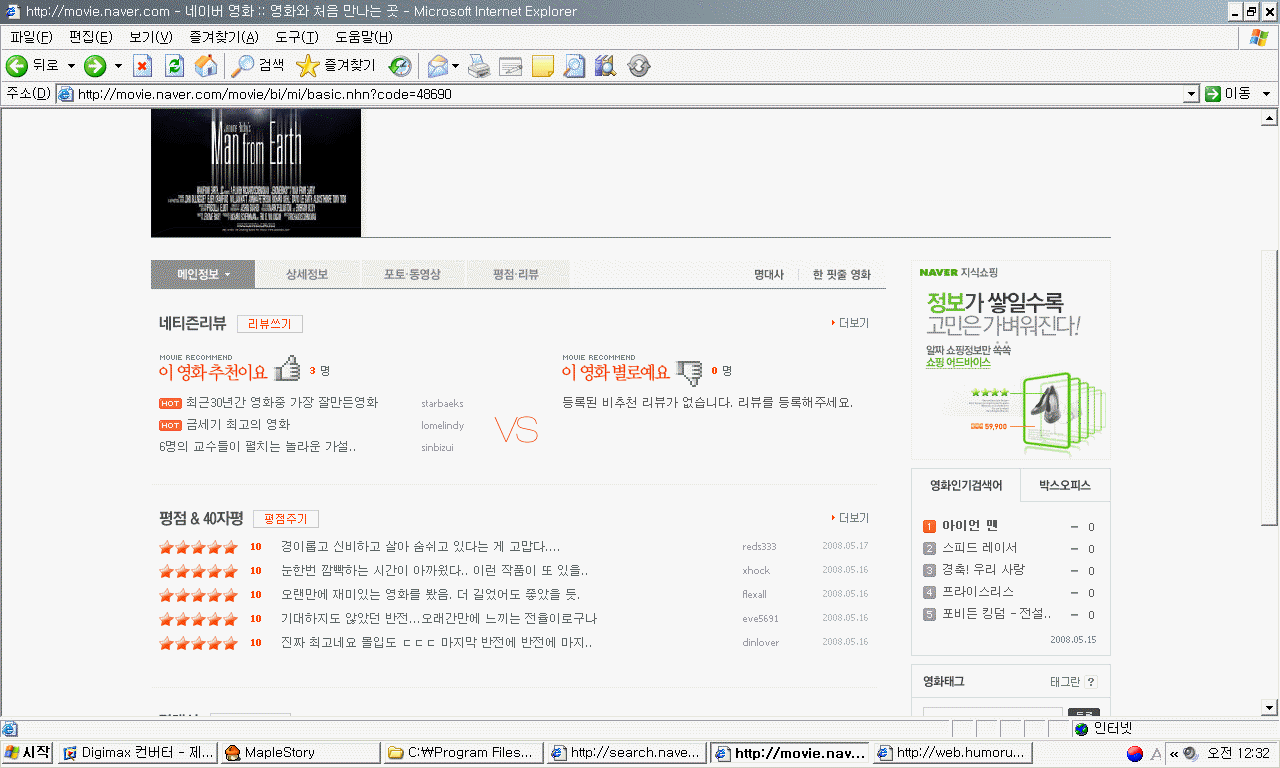
Task: Click the 리뷰쓰기 button
Action: pyautogui.click(x=270, y=324)
